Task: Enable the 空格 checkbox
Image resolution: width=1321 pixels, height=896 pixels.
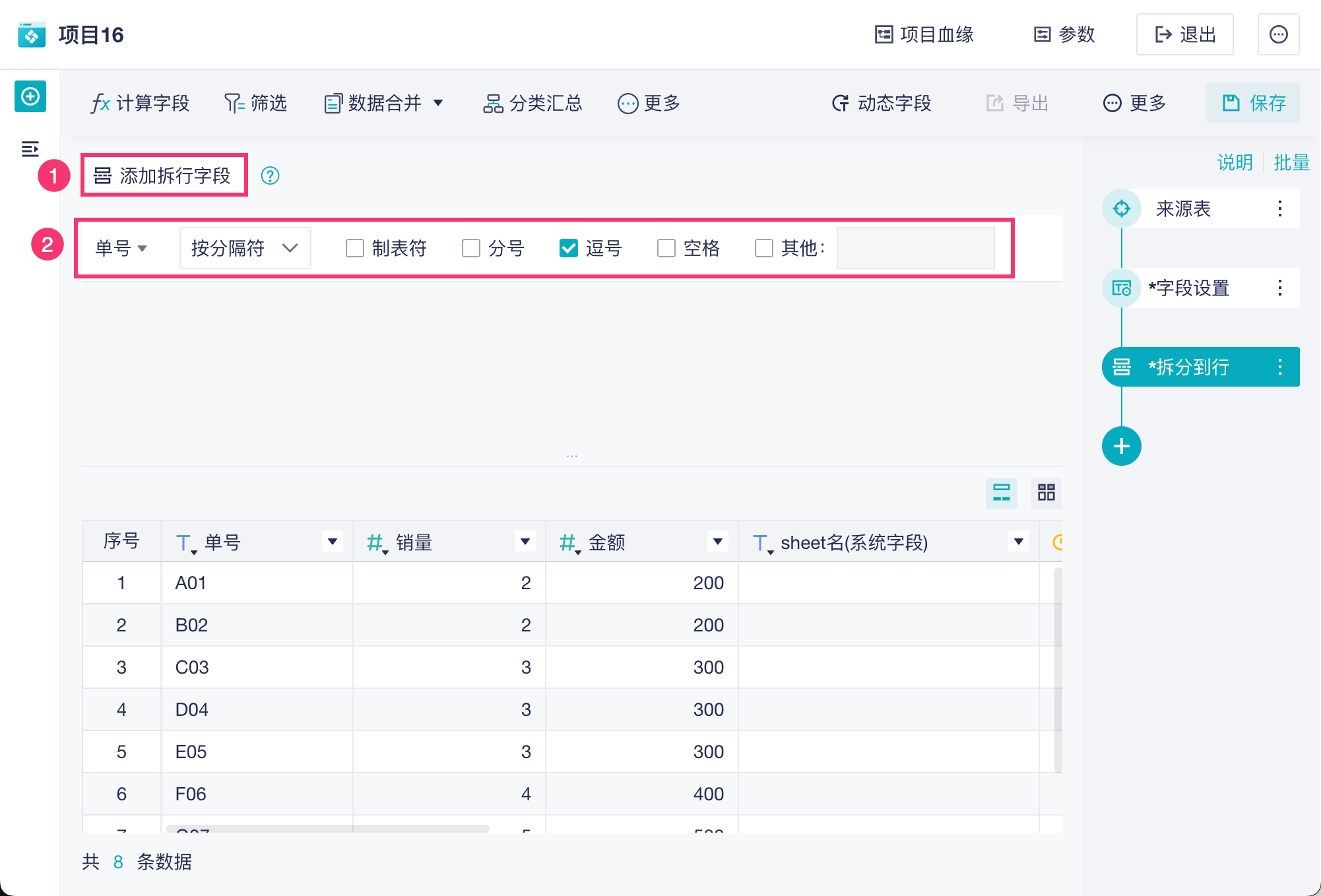Action: click(666, 248)
